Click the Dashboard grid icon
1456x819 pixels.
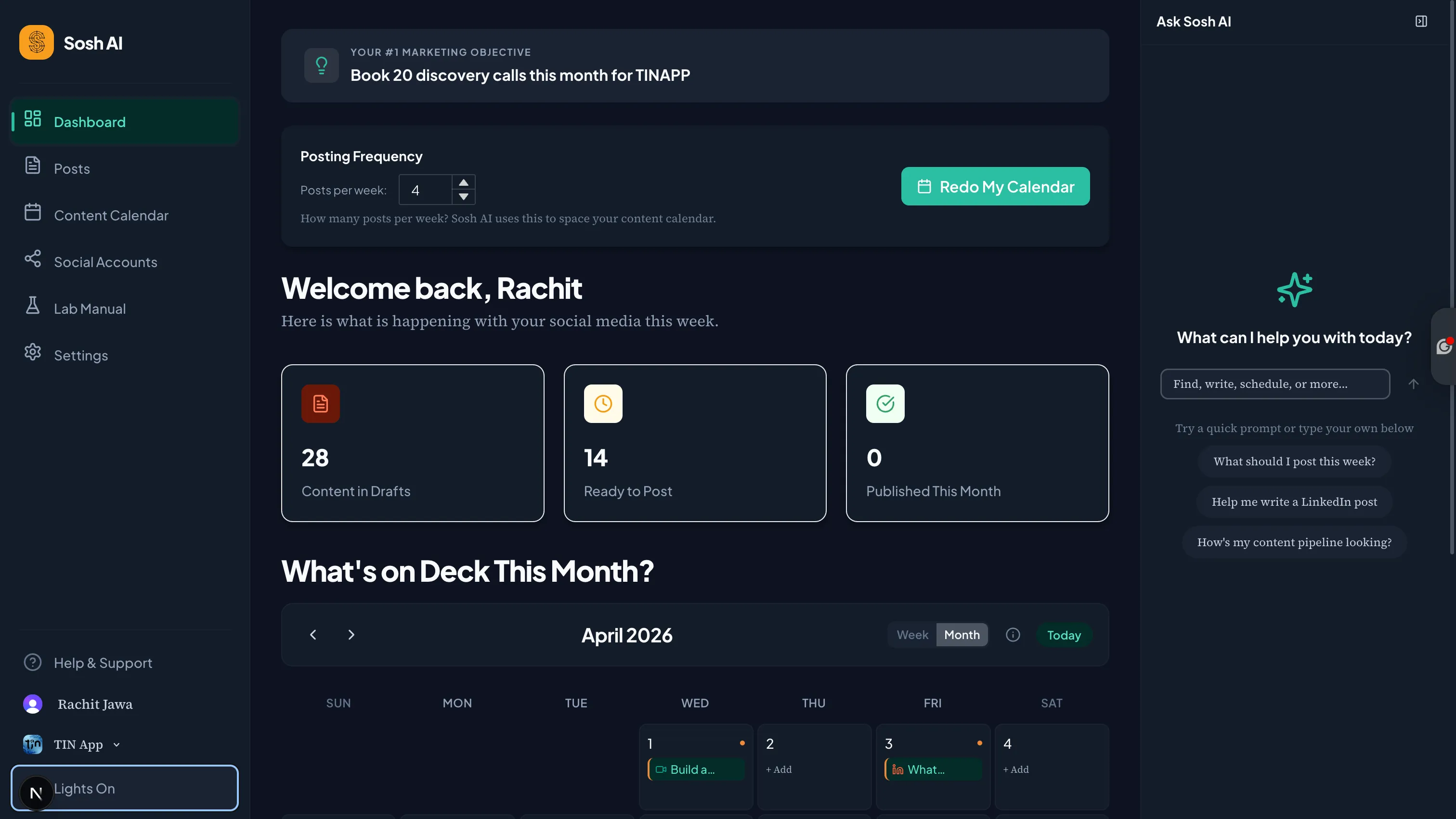pos(33,118)
